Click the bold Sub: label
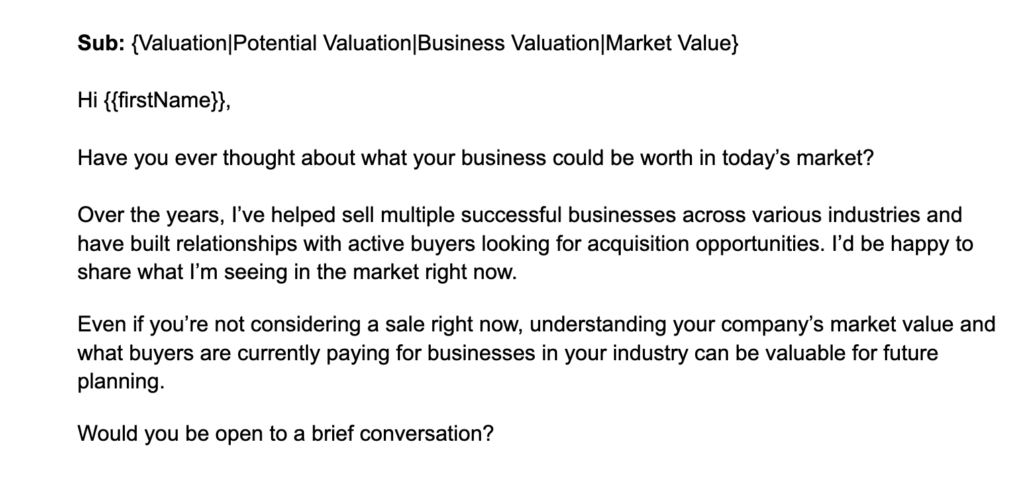The width and height of the screenshot is (1024, 479). (101, 44)
